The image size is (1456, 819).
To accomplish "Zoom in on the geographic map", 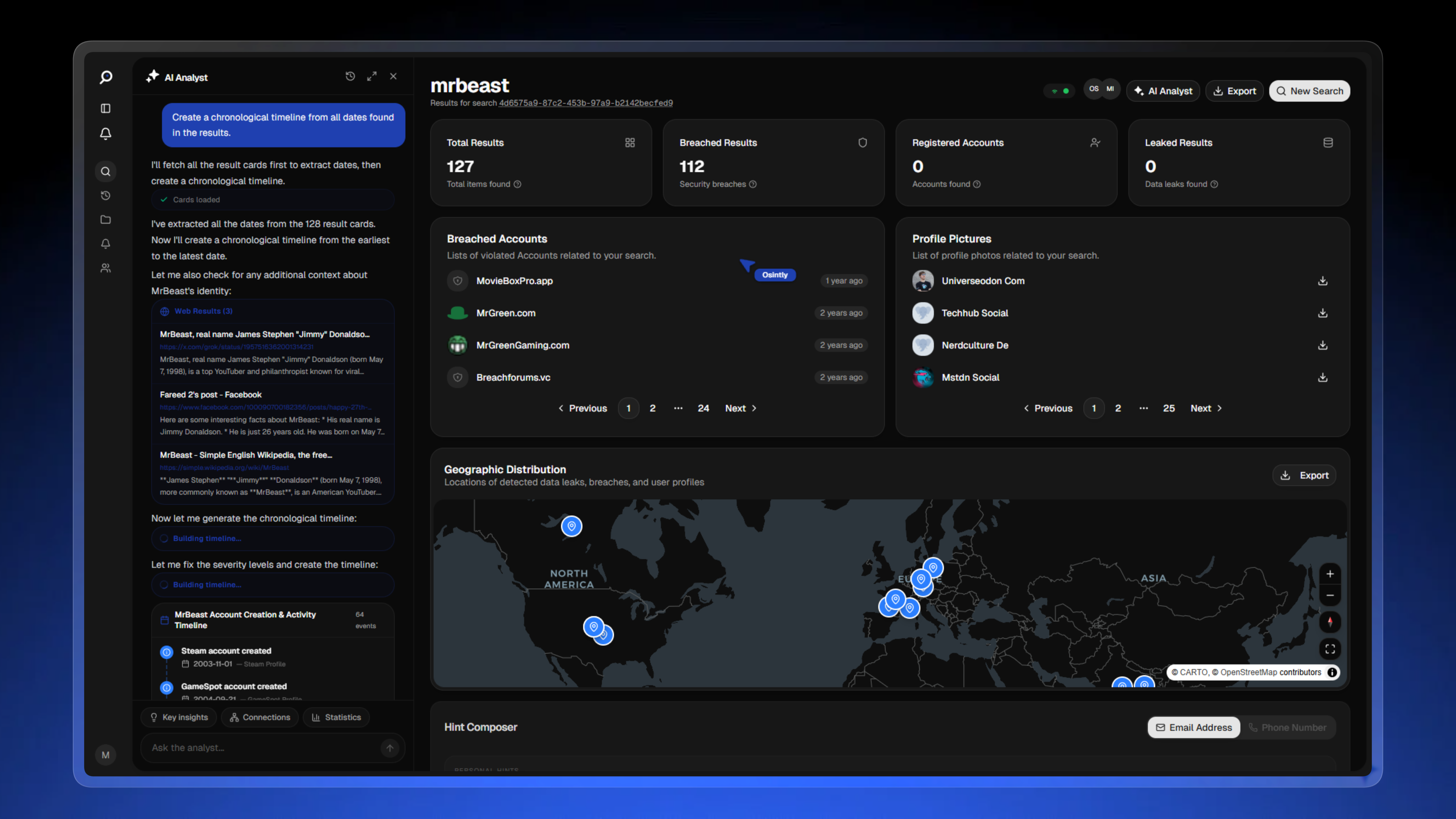I will (x=1329, y=574).
